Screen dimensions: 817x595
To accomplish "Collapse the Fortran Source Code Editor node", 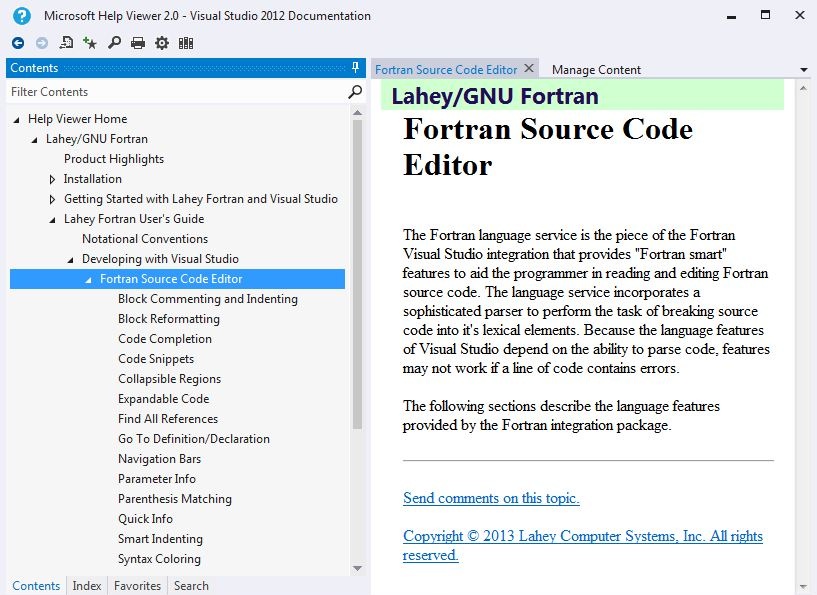I will tap(89, 280).
